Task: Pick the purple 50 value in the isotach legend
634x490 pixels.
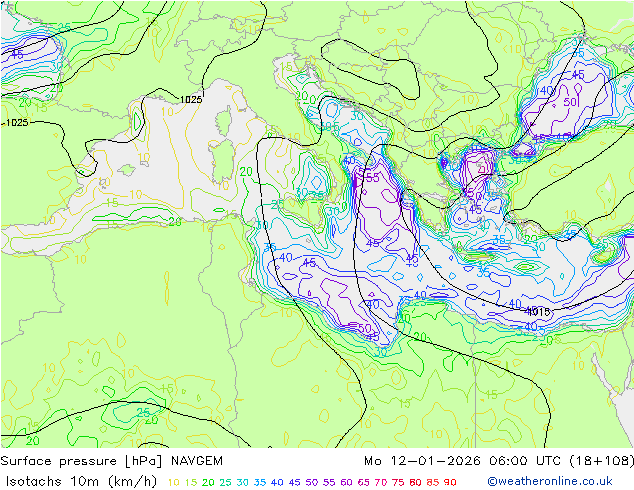Action: (x=312, y=482)
